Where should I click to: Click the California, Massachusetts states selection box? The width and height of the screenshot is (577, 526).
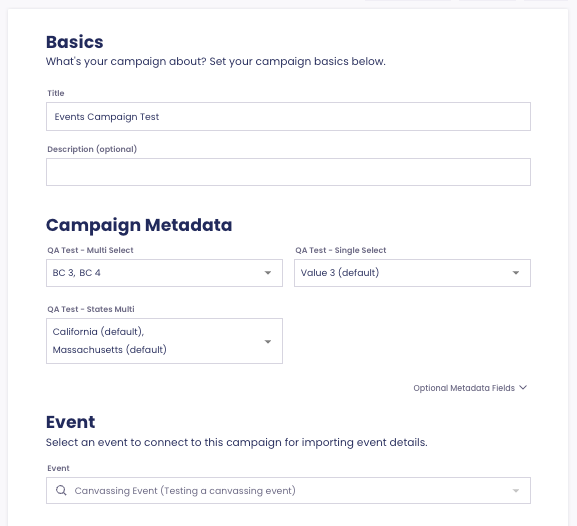click(x=164, y=341)
